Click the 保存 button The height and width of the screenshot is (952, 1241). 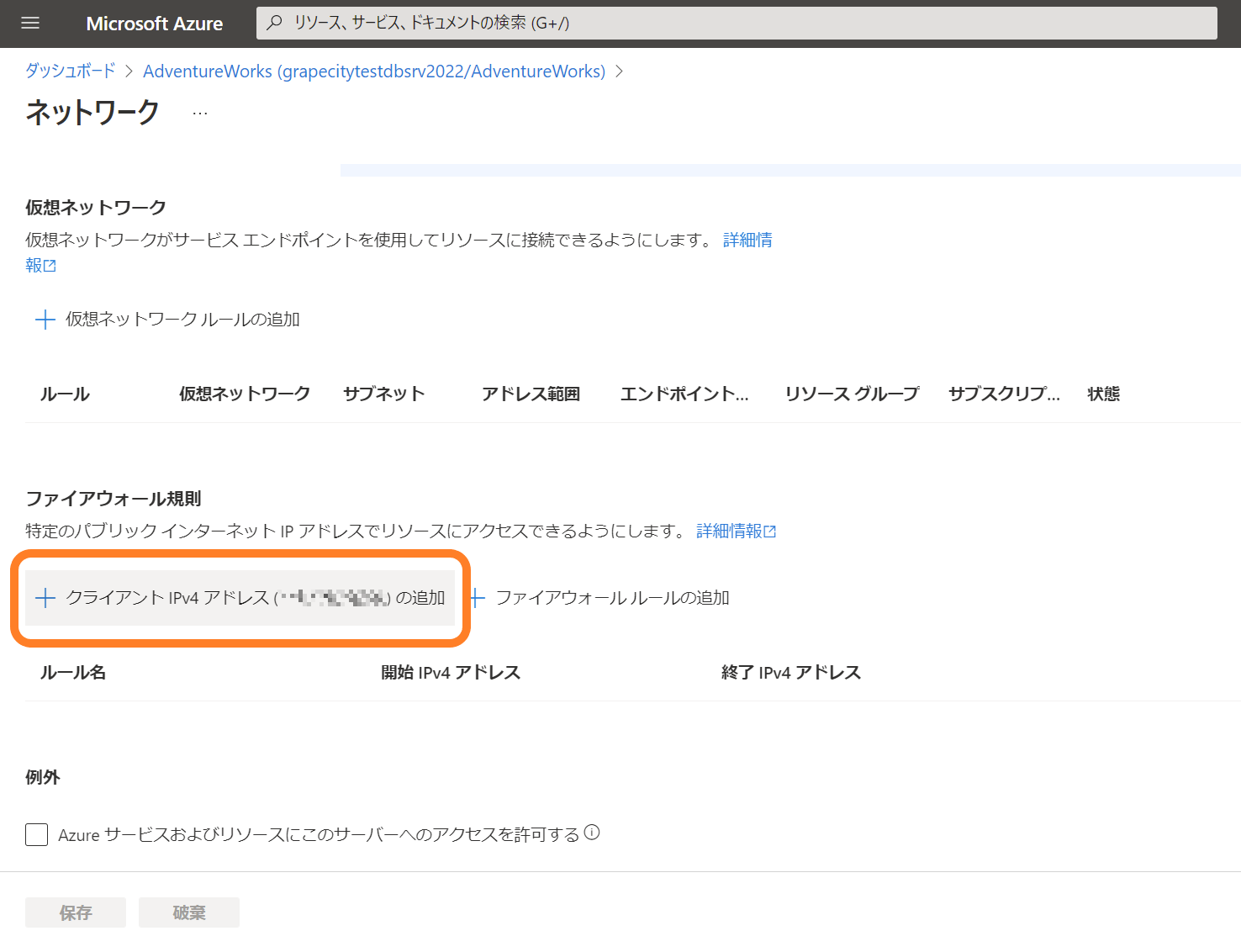76,912
